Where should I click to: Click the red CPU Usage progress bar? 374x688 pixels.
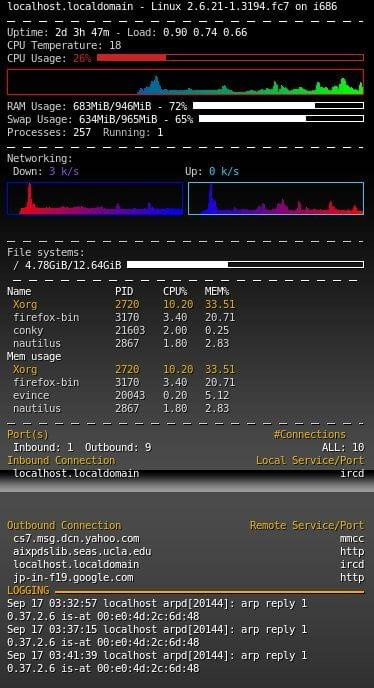230,57
